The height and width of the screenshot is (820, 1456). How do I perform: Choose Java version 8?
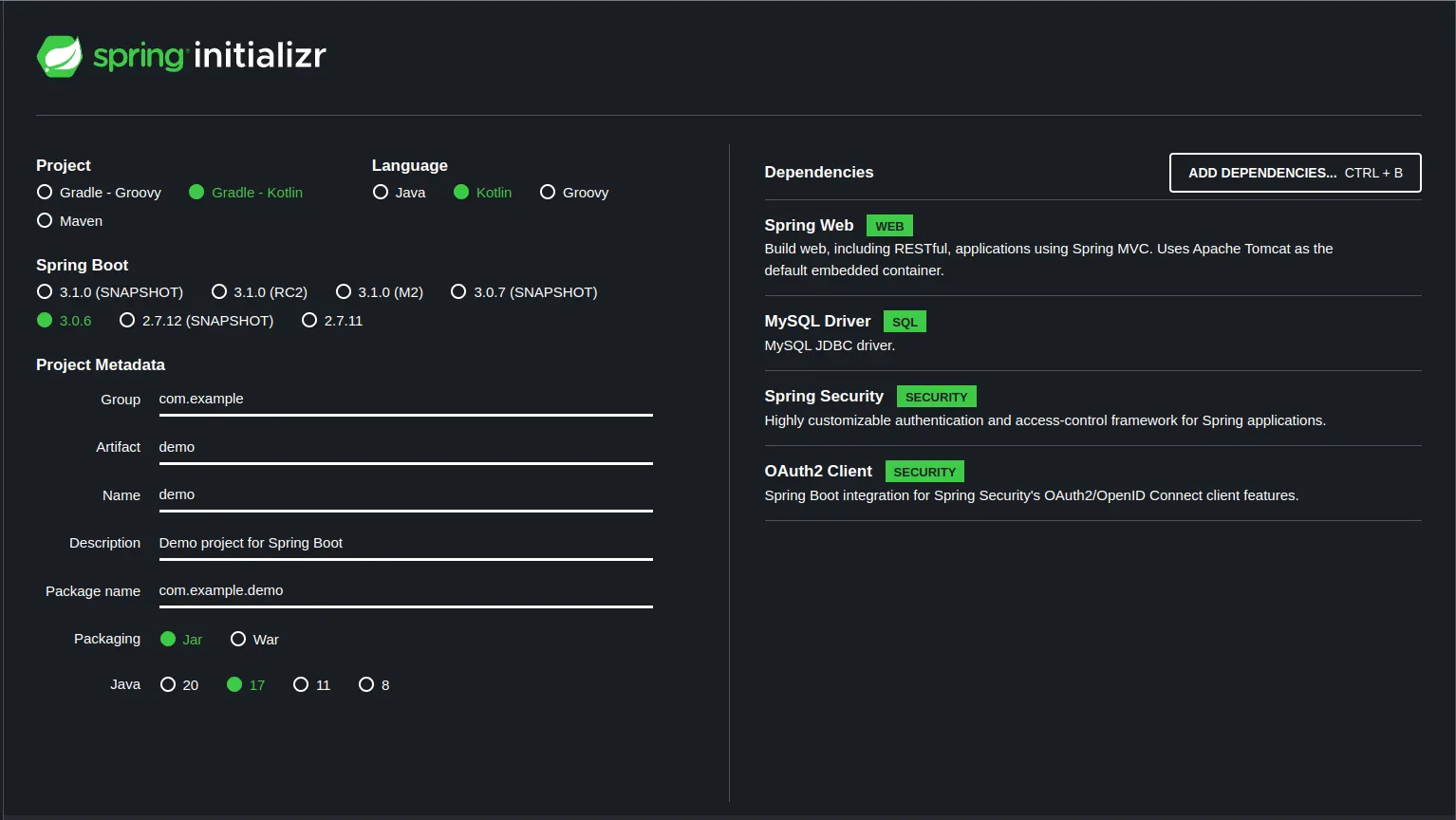pos(374,684)
